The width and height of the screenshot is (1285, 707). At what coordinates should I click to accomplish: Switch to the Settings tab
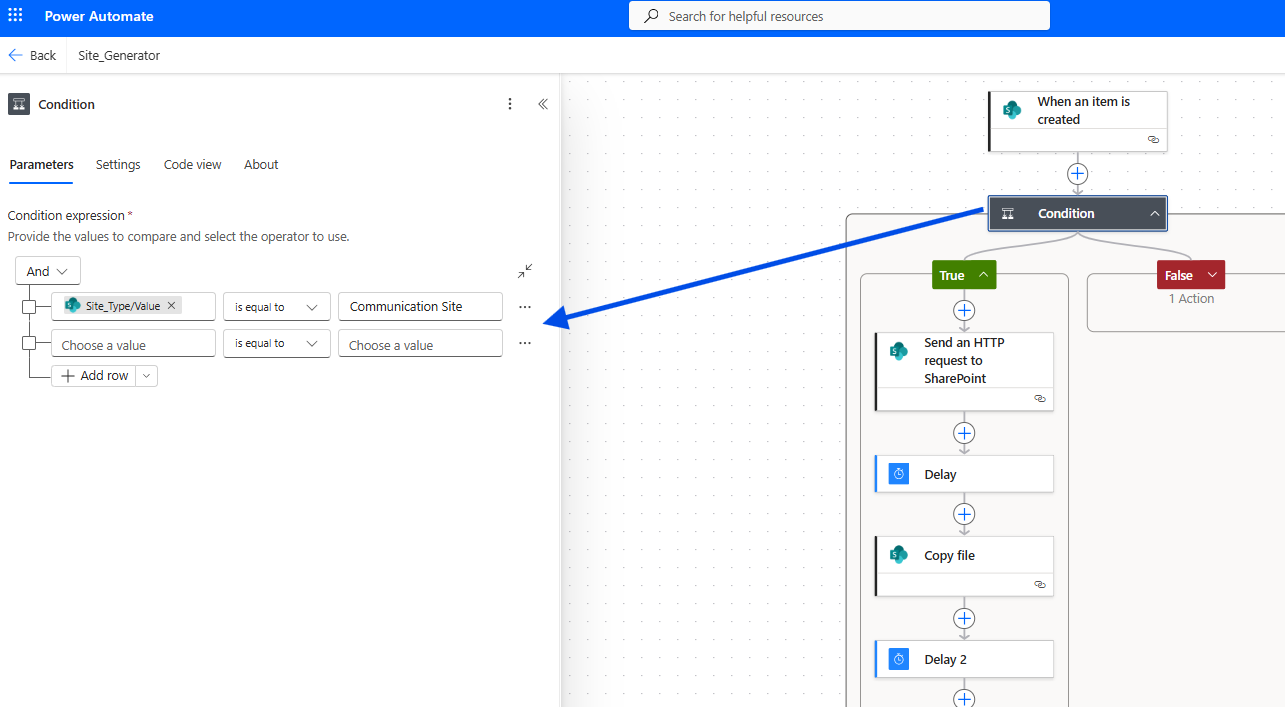tap(118, 164)
